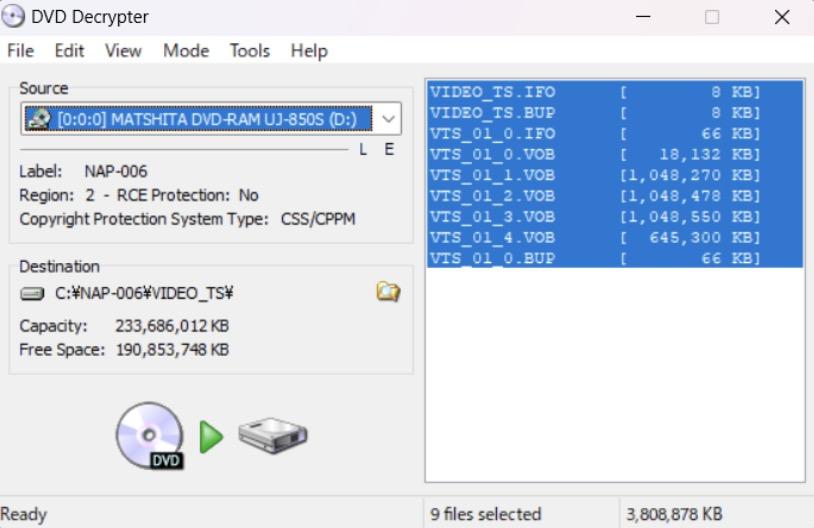Screen dimensions: 814x528
Task: Select the MATSHITA DVD-RAM UJ-850S source entry
Action: pos(199,119)
